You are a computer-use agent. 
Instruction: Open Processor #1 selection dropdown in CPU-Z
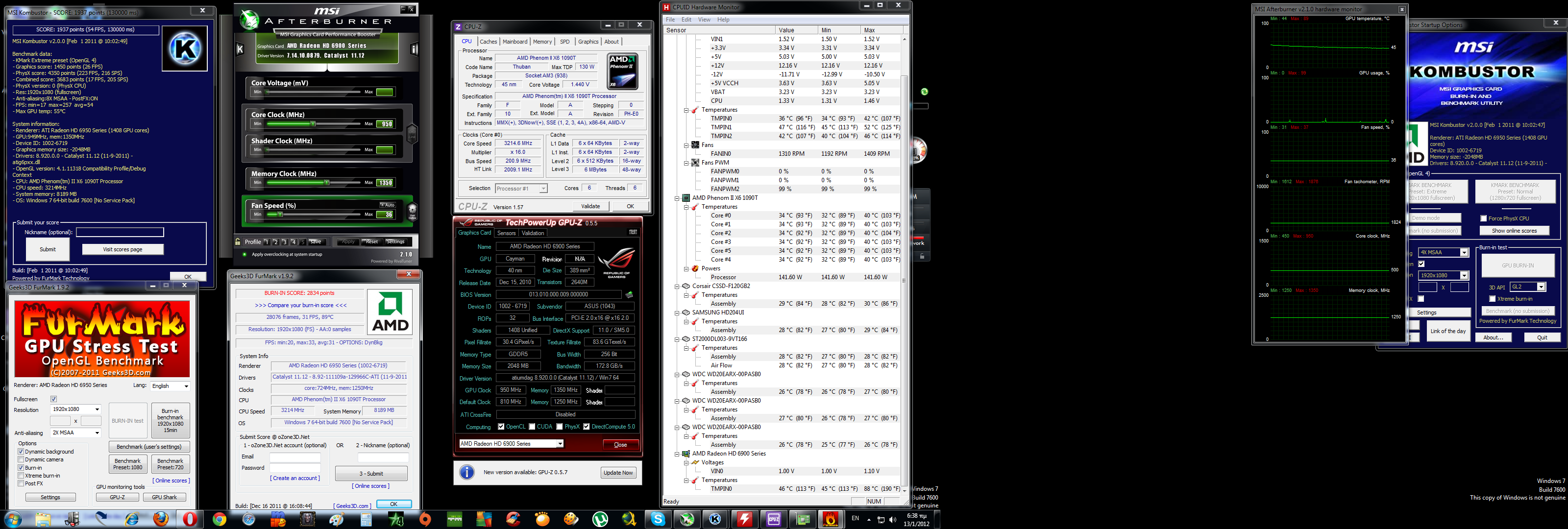tap(521, 189)
